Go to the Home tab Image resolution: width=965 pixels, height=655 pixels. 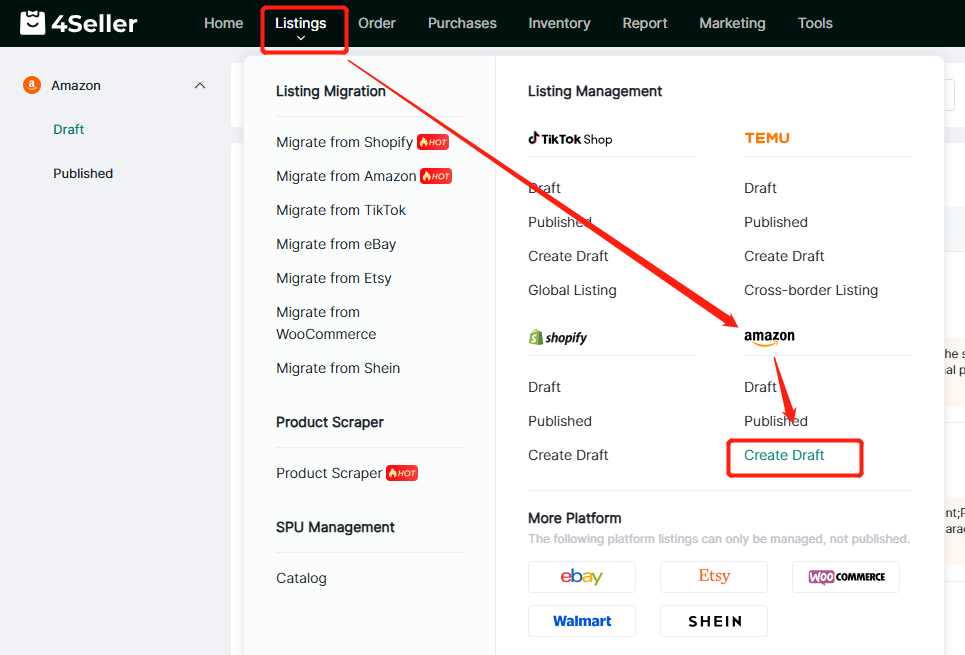click(x=223, y=23)
